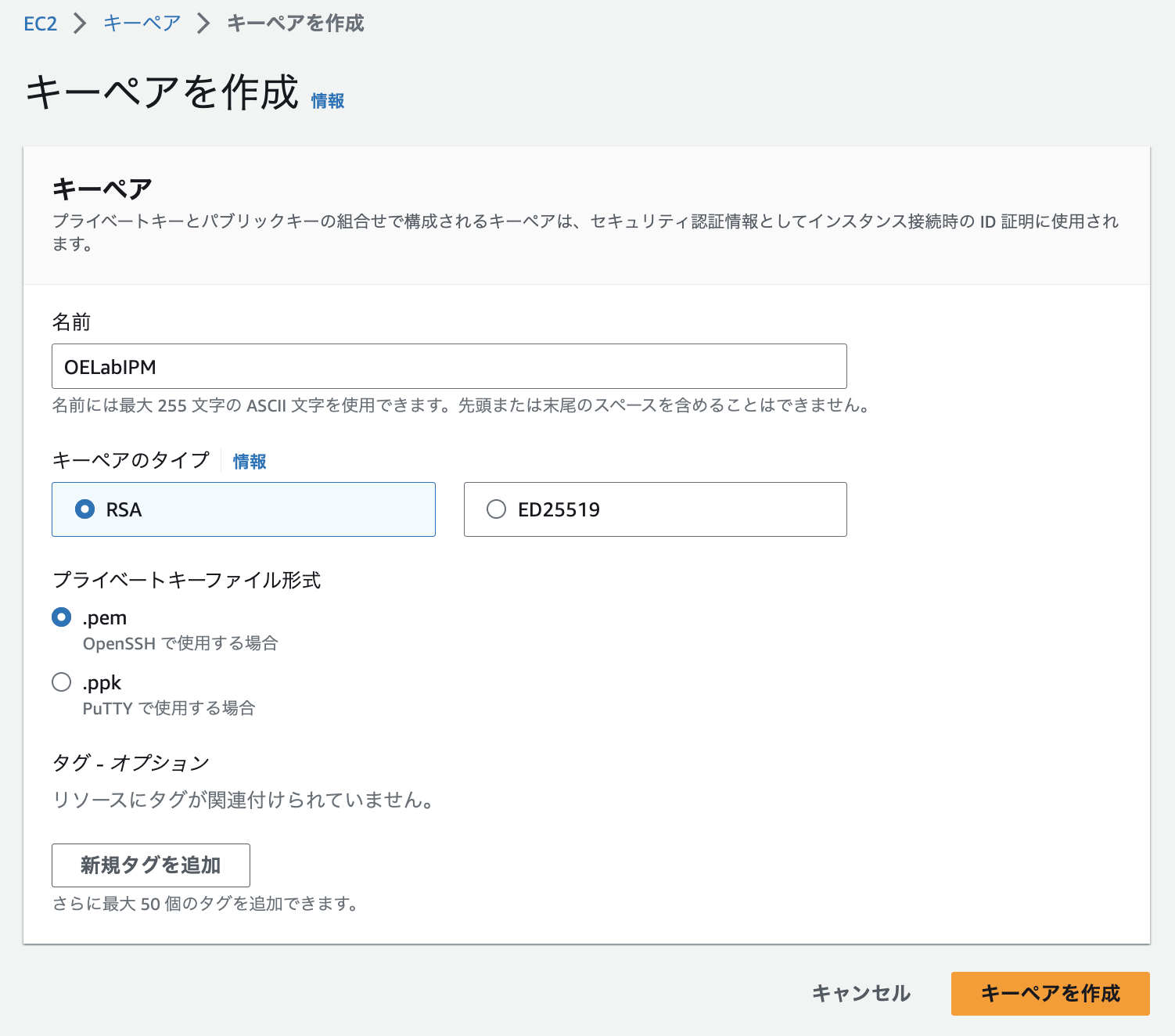
Task: Click the .ppk label text
Action: 102,682
